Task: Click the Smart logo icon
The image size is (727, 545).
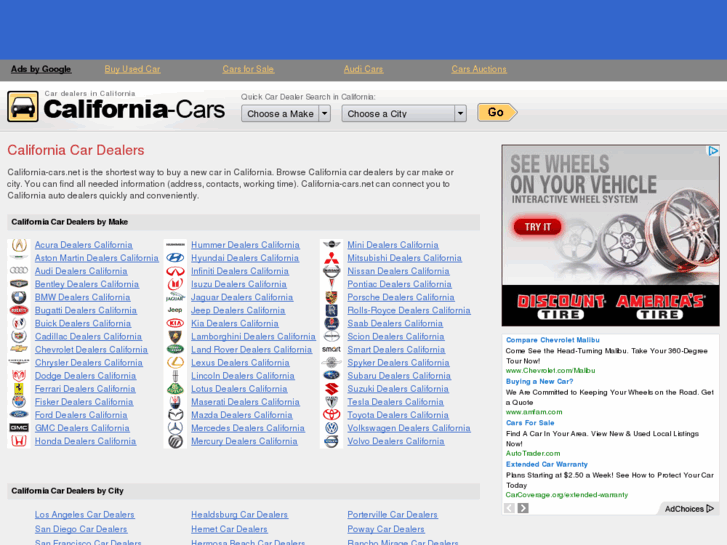Action: point(332,349)
